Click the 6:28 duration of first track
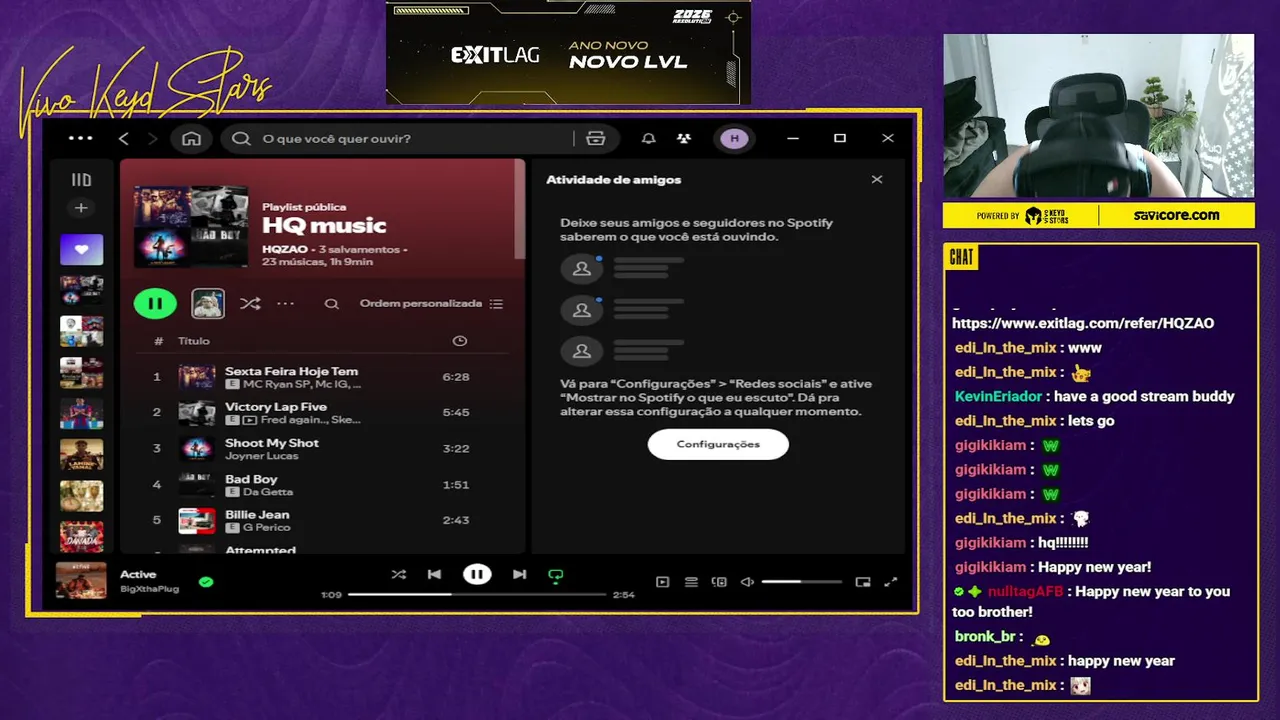The width and height of the screenshot is (1280, 720). click(x=456, y=377)
